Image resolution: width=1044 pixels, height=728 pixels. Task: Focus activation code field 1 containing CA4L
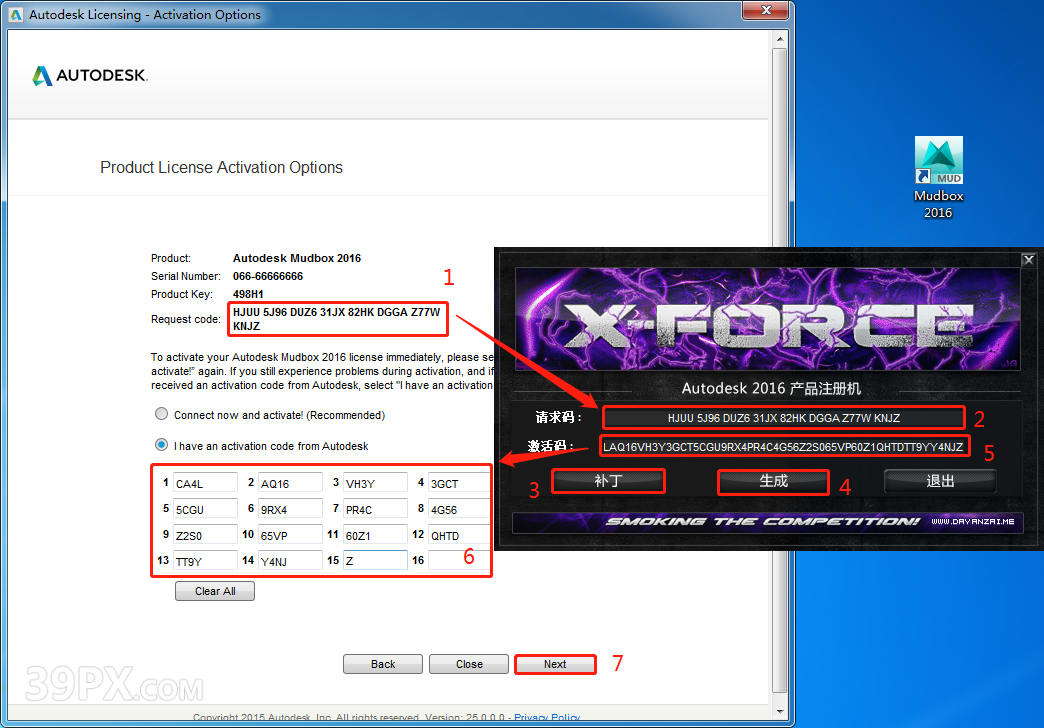[x=205, y=484]
